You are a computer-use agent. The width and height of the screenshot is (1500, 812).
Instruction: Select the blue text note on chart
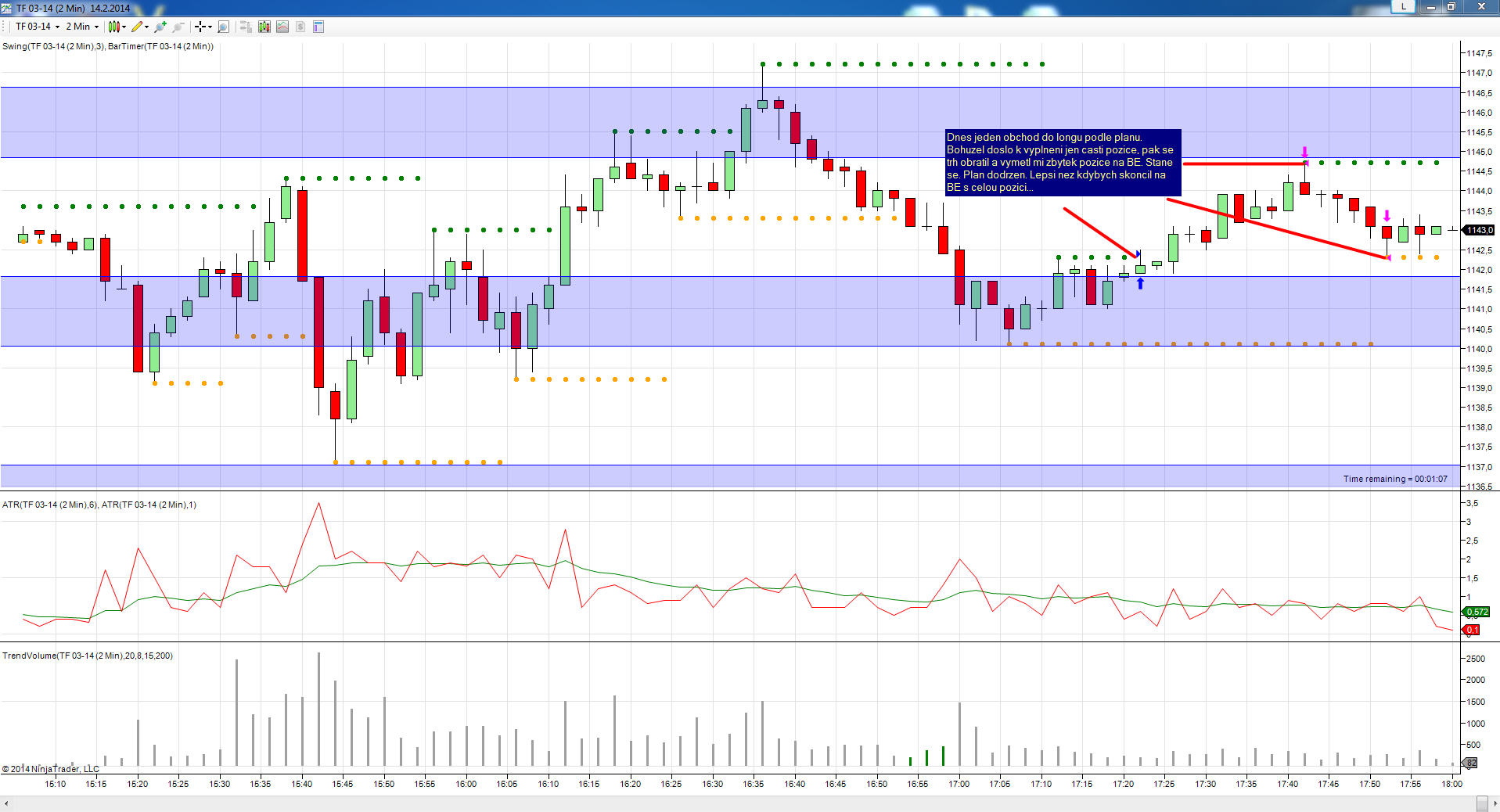[x=1063, y=163]
